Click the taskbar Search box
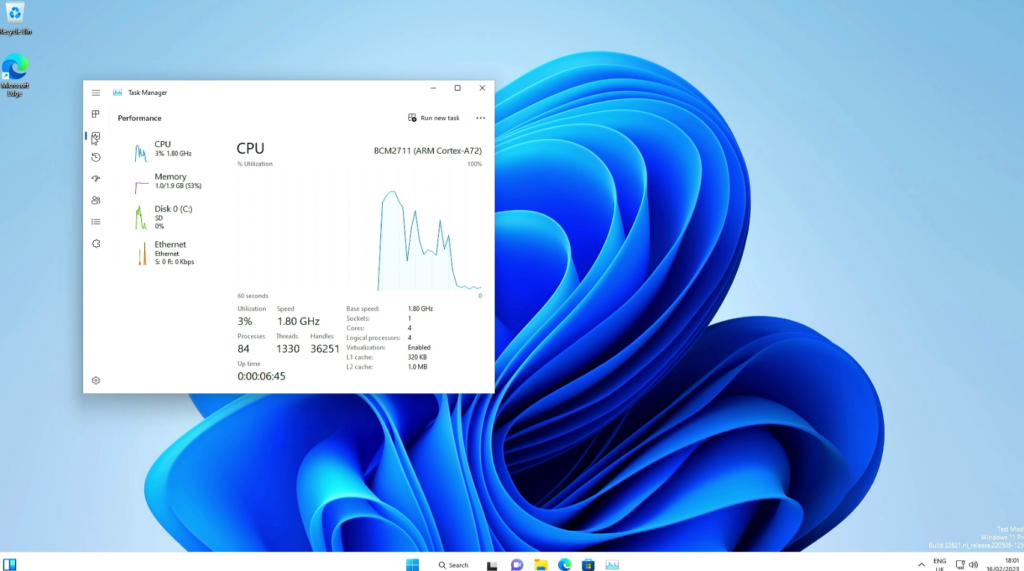Screen dimensions: 1024x571 coord(453,565)
